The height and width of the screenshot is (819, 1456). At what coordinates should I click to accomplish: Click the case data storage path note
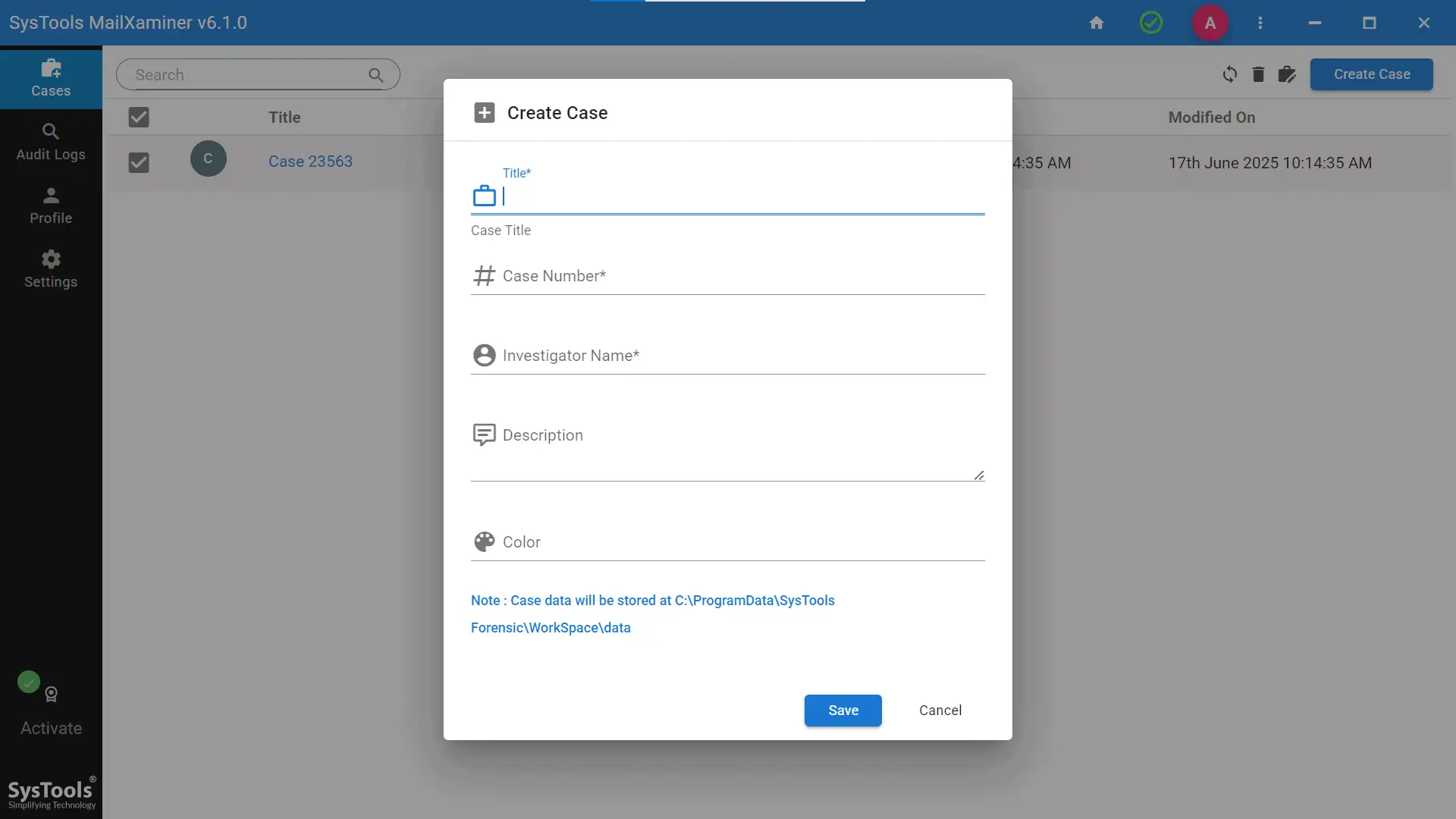(x=653, y=613)
